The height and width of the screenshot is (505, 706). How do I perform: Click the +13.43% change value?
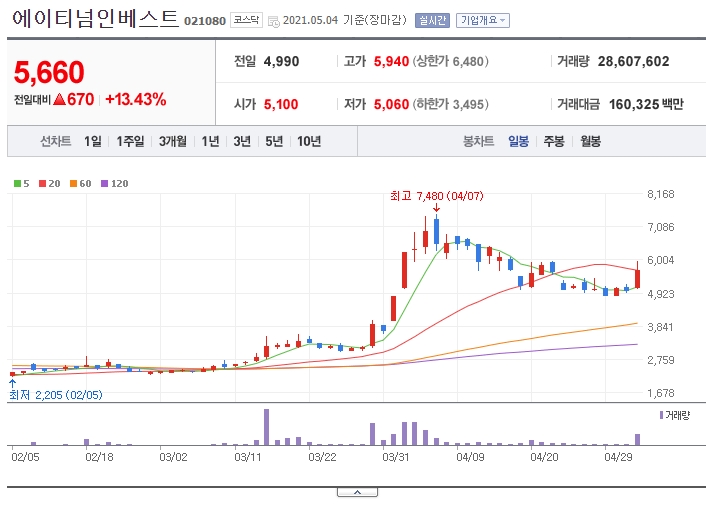click(x=136, y=99)
